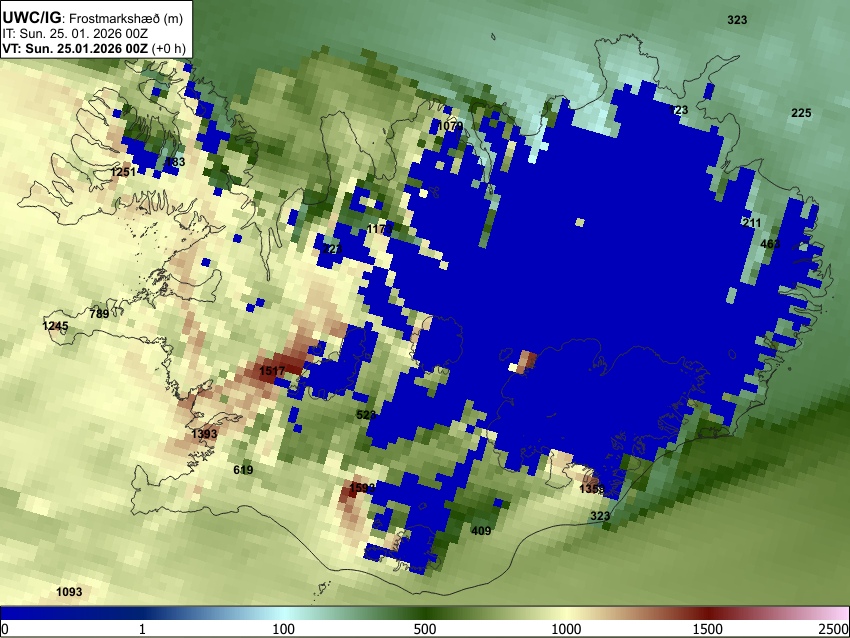This screenshot has height=638, width=850.
Task: Click the "Frostmarkshæð (m)" label
Action: pos(126,18)
